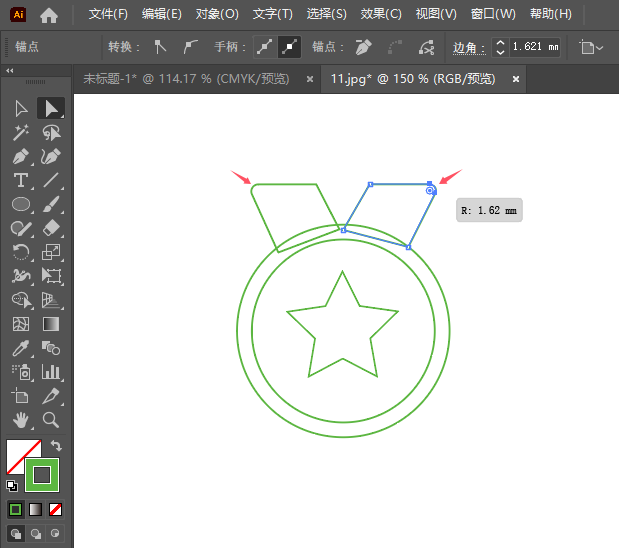Activate the Eyedropper tool
This screenshot has height=548, width=619.
click(x=21, y=348)
